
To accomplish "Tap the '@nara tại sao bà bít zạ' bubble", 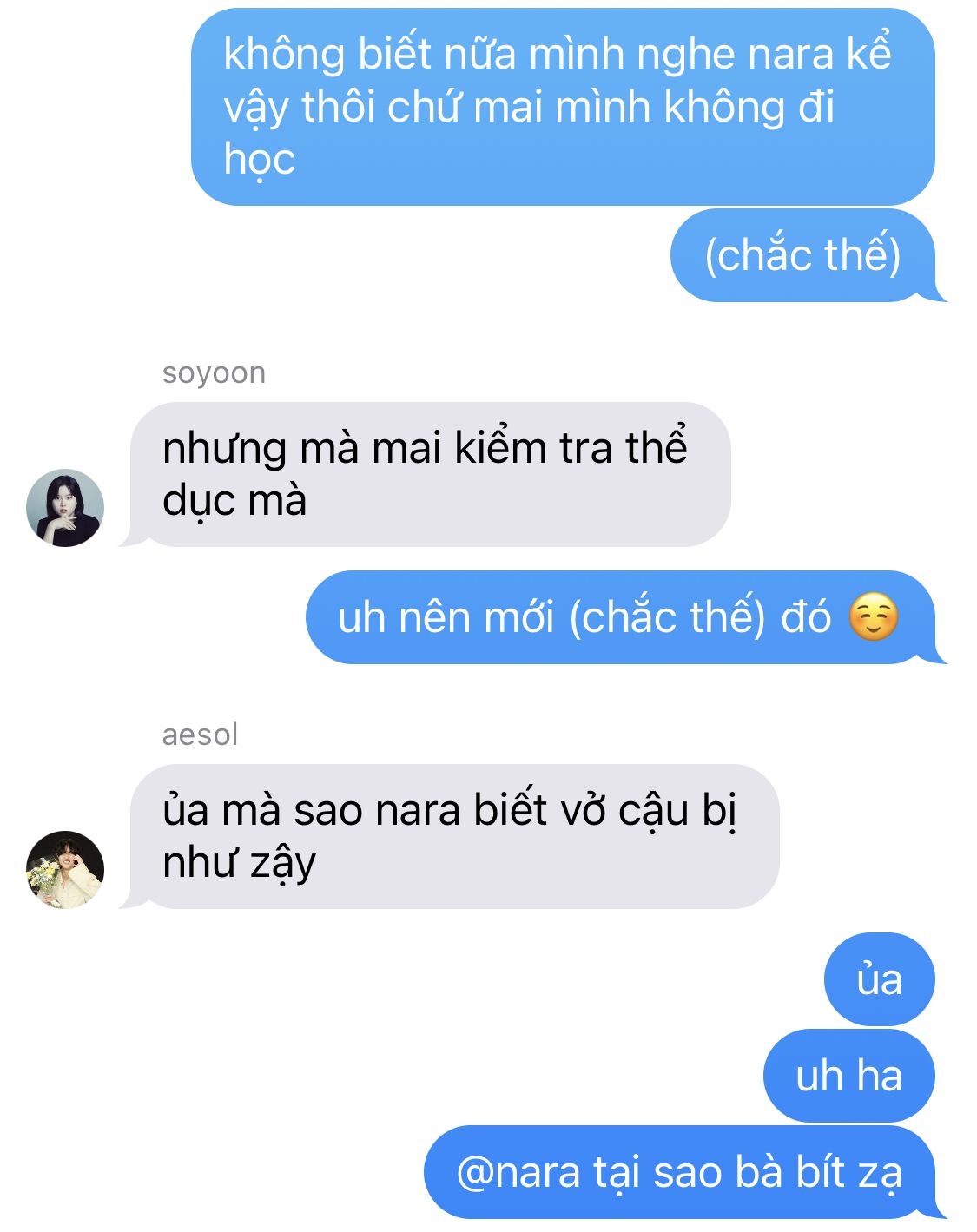I will [680, 1172].
